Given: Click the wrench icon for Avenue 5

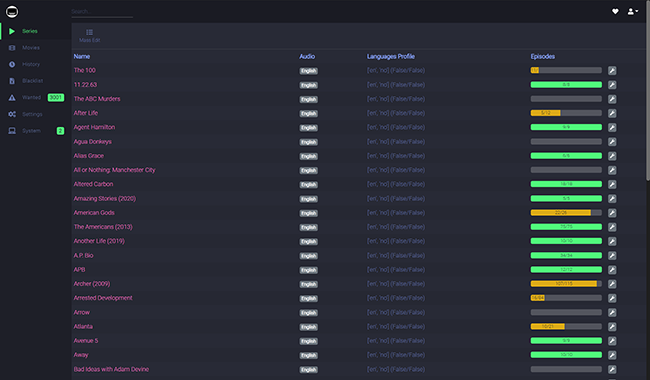Looking at the screenshot, I should [x=612, y=341].
